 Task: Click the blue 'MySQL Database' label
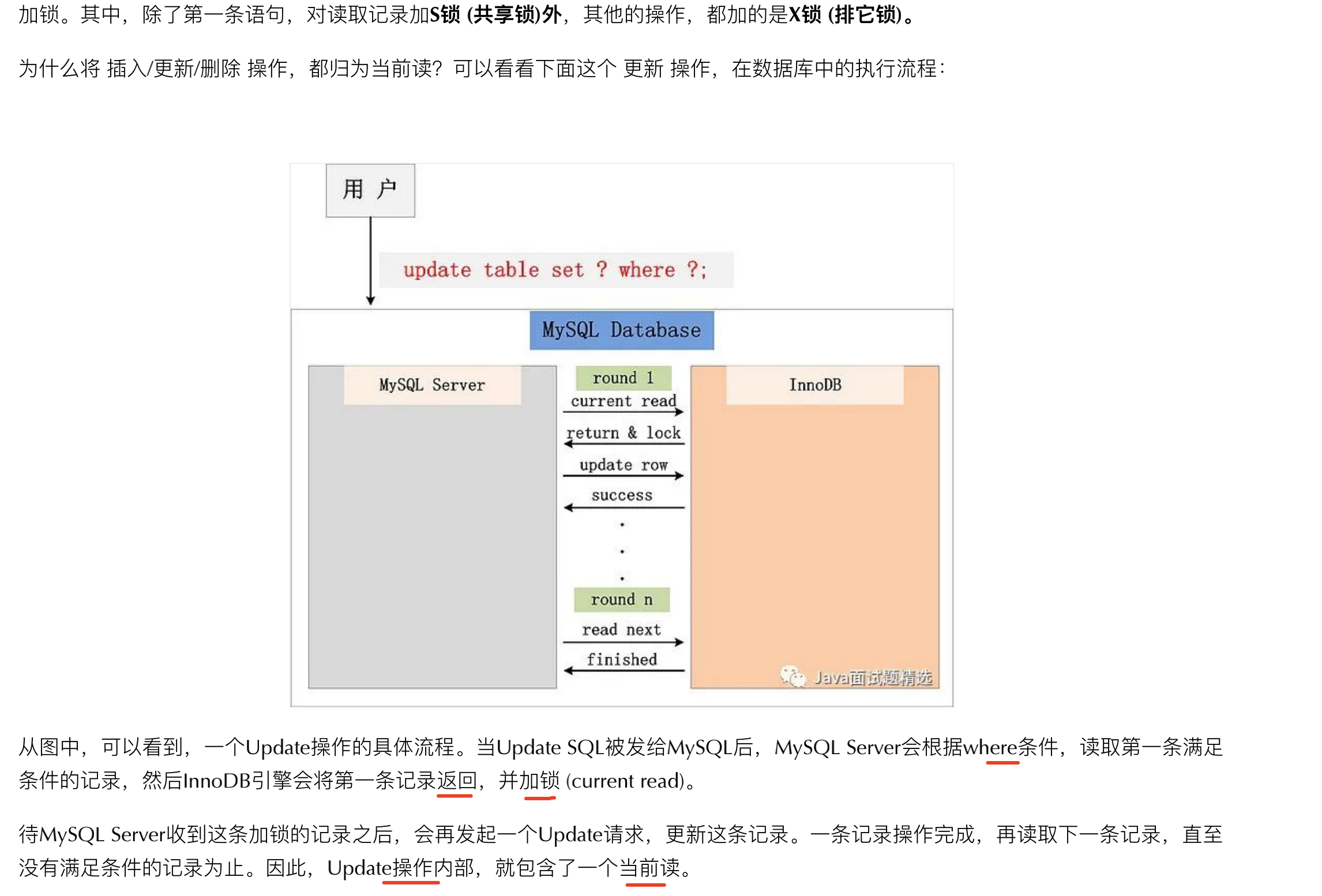tap(622, 330)
